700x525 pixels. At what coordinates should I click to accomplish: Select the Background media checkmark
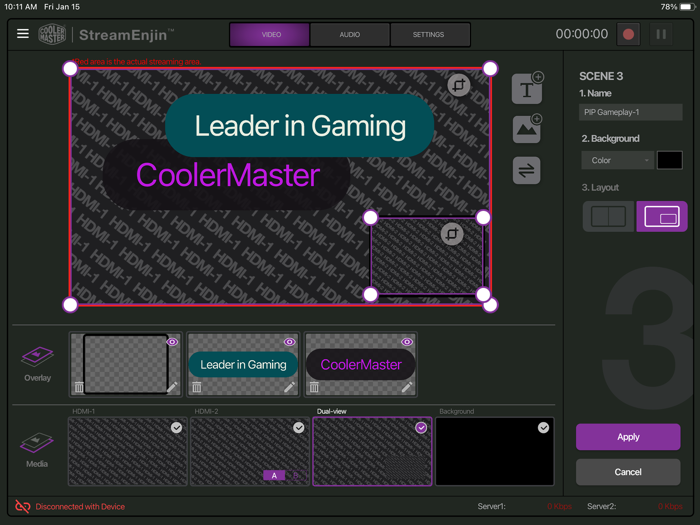click(543, 428)
